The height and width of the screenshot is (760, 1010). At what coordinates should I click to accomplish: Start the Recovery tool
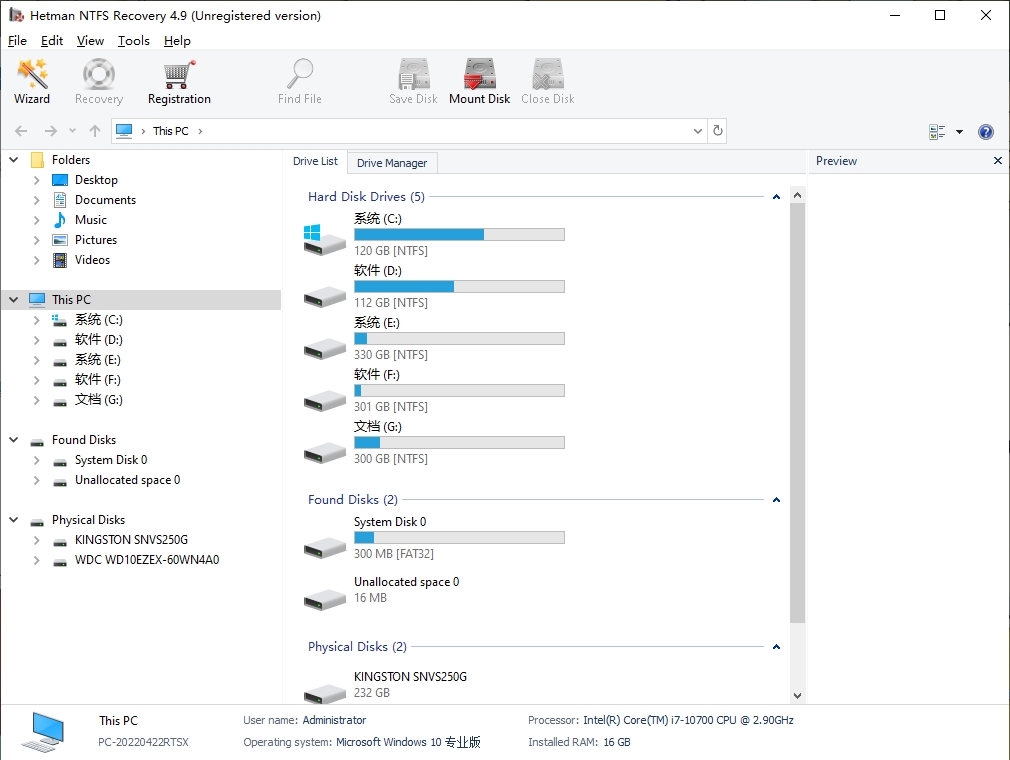98,80
